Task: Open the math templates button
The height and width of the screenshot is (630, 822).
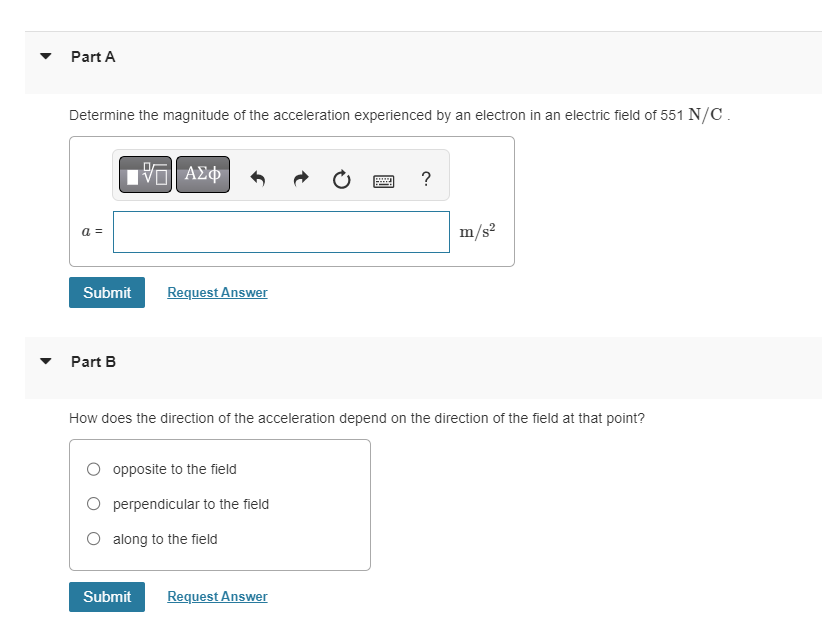Action: 146,175
